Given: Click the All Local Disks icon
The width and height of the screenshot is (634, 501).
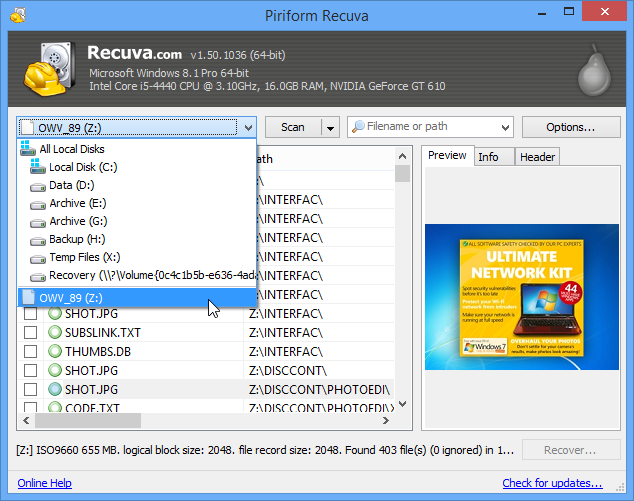Looking at the screenshot, I should pyautogui.click(x=28, y=148).
